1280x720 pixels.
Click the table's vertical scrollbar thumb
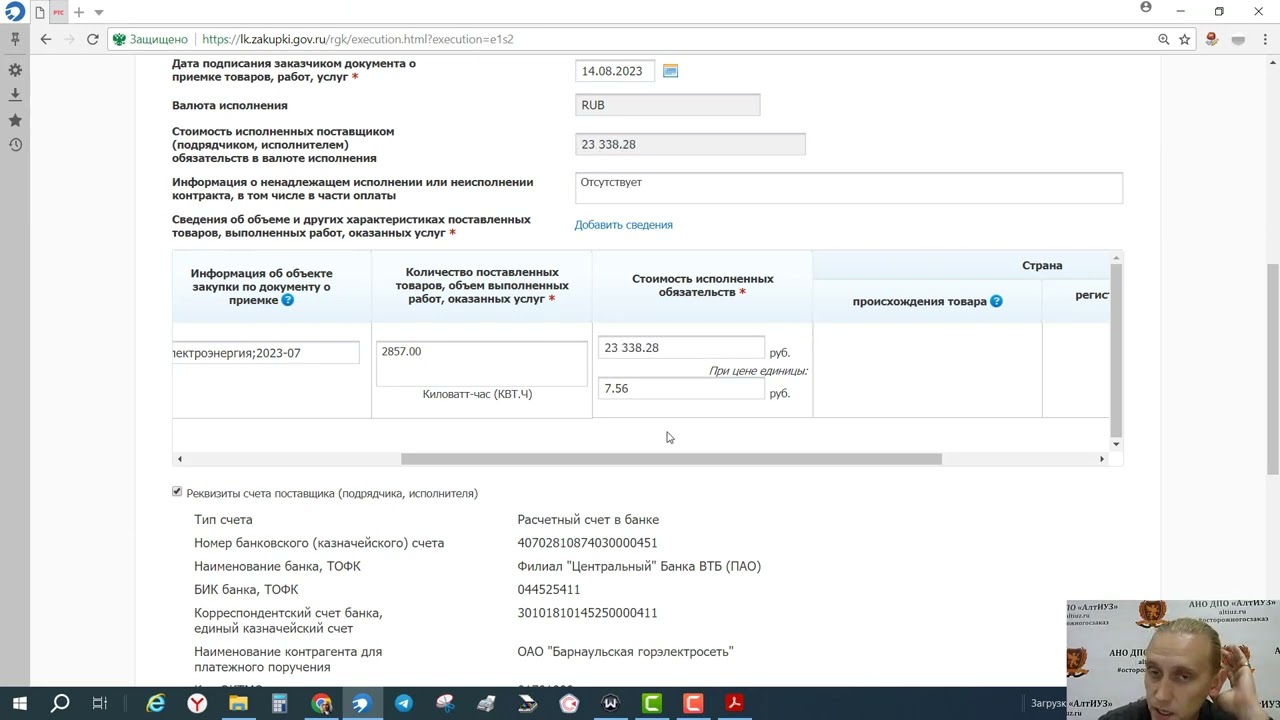tap(1116, 349)
